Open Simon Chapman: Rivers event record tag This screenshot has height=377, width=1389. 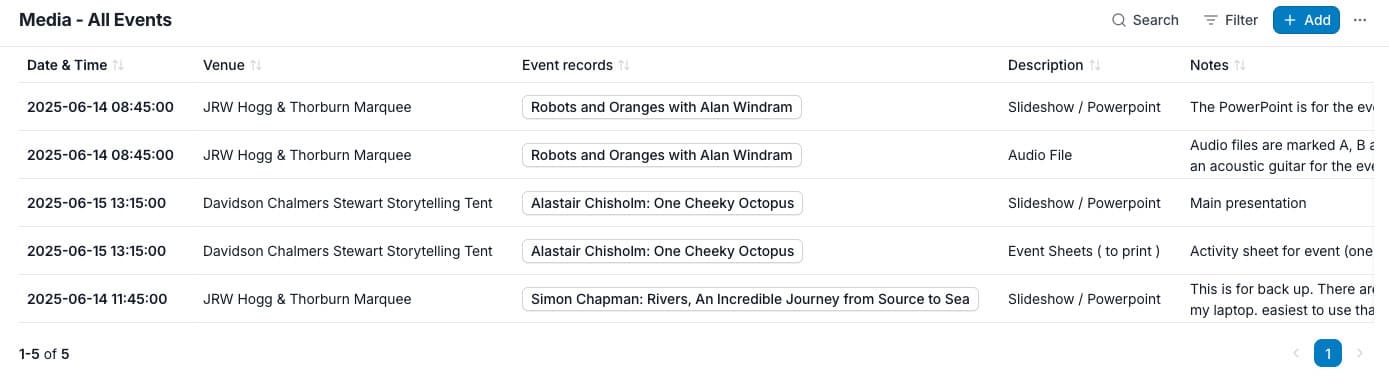coord(750,299)
